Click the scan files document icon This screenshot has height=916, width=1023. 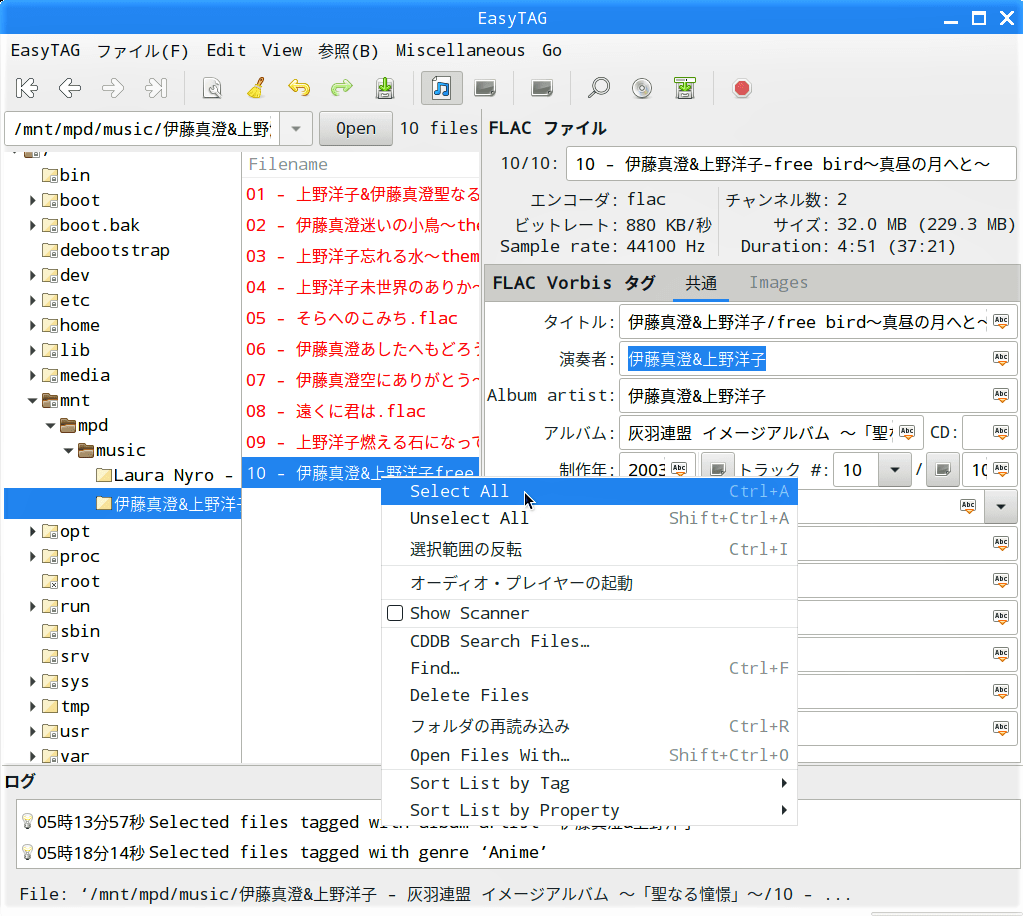[x=212, y=88]
